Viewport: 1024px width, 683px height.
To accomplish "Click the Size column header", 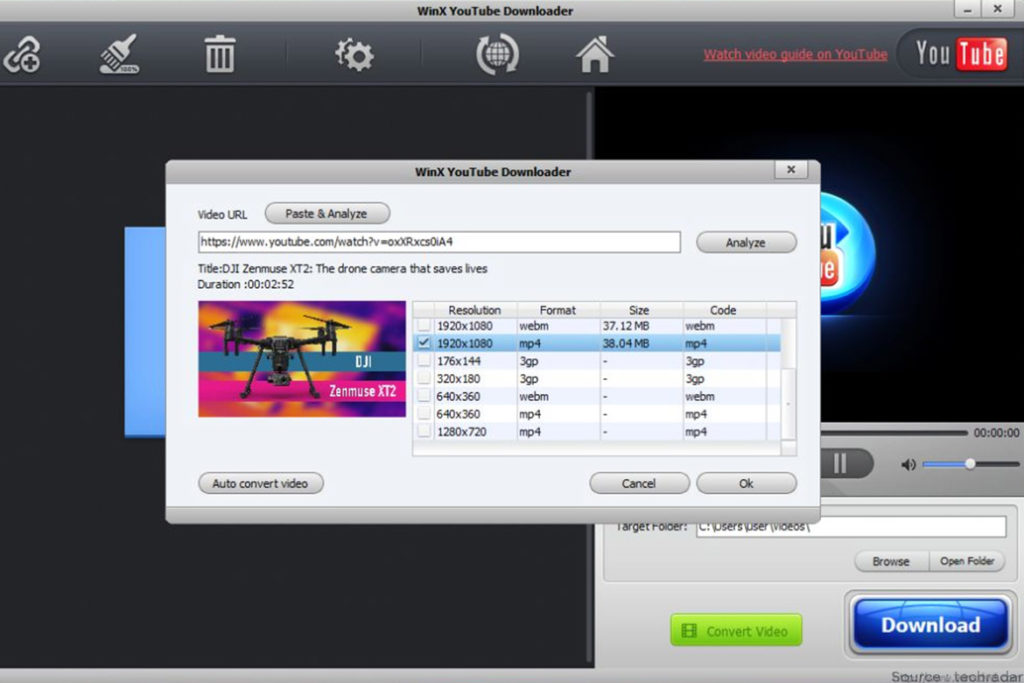I will [x=639, y=310].
